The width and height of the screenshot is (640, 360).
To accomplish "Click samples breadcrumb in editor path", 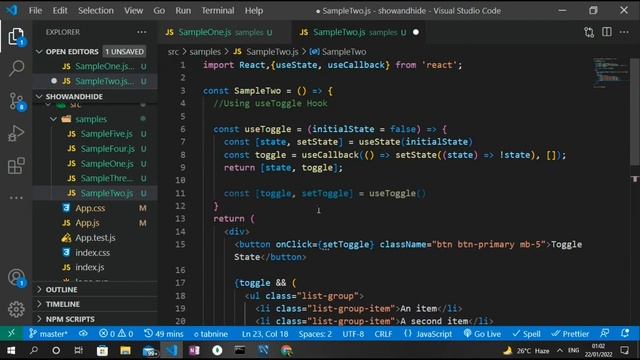I will click(x=205, y=52).
